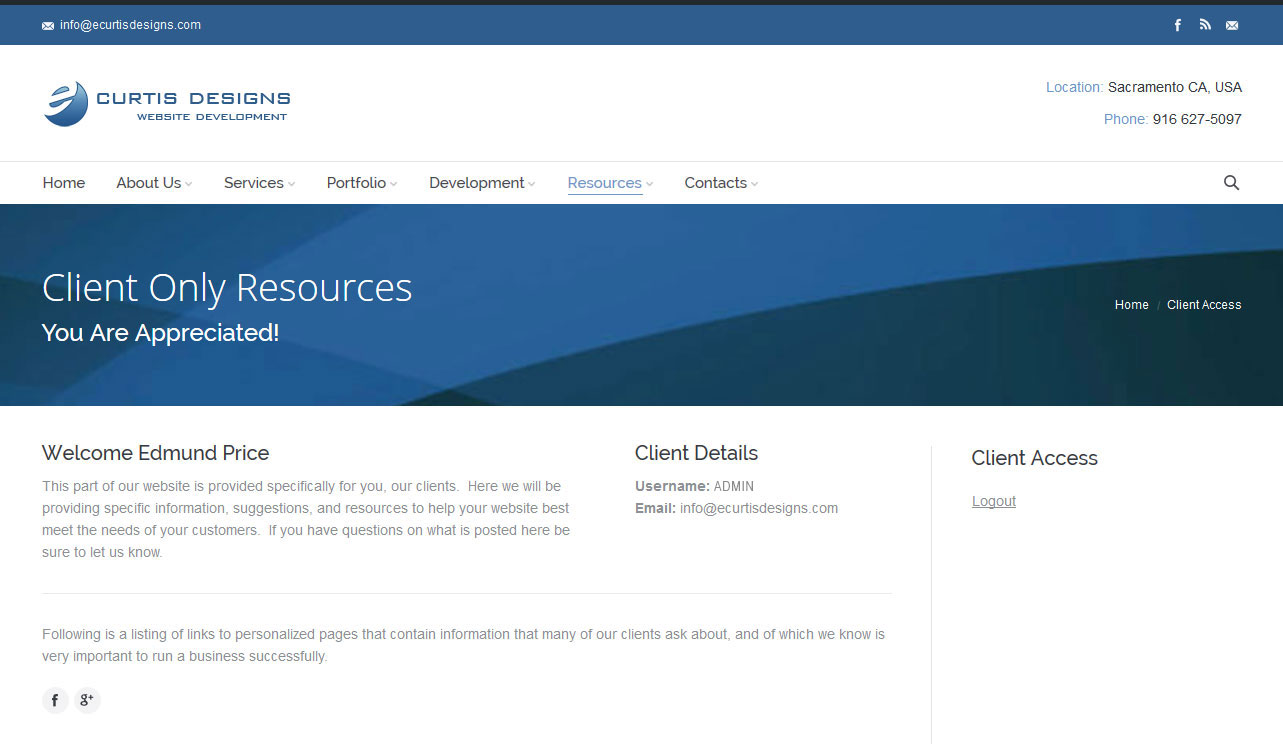The height and width of the screenshot is (746, 1283).
Task: Click Home in the breadcrumb trail
Action: click(x=1131, y=304)
